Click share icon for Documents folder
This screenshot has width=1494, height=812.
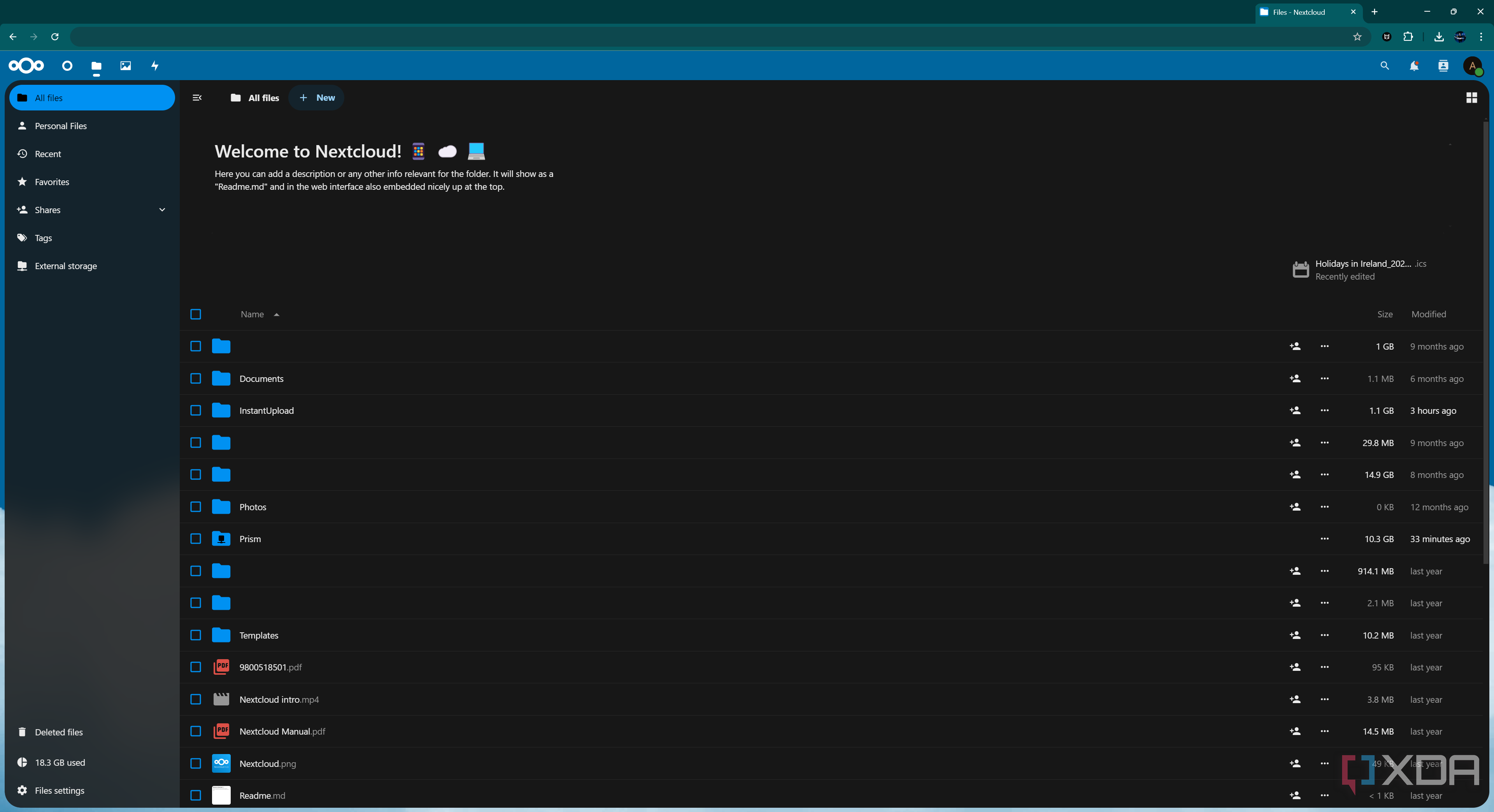[1294, 378]
